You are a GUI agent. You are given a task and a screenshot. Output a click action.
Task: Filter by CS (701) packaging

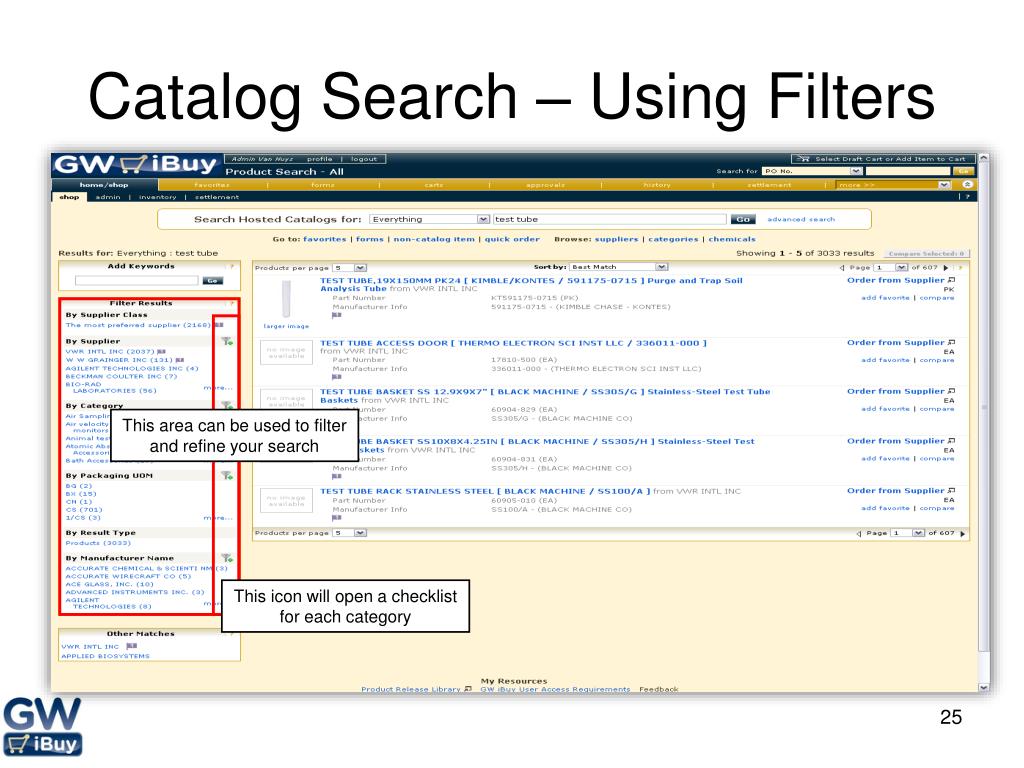[x=84, y=509]
